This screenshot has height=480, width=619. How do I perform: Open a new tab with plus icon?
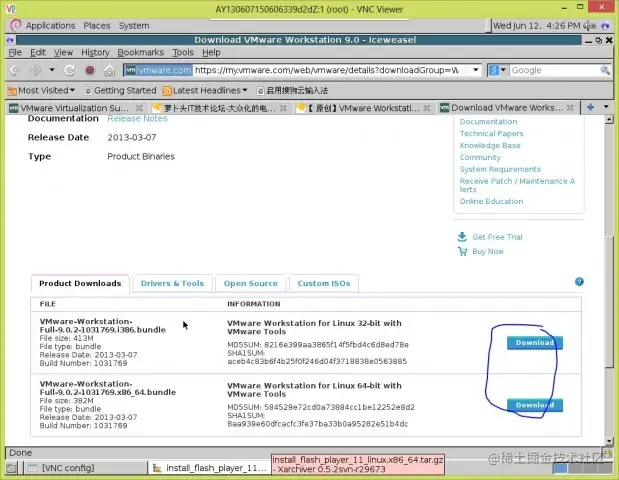pyautogui.click(x=591, y=107)
